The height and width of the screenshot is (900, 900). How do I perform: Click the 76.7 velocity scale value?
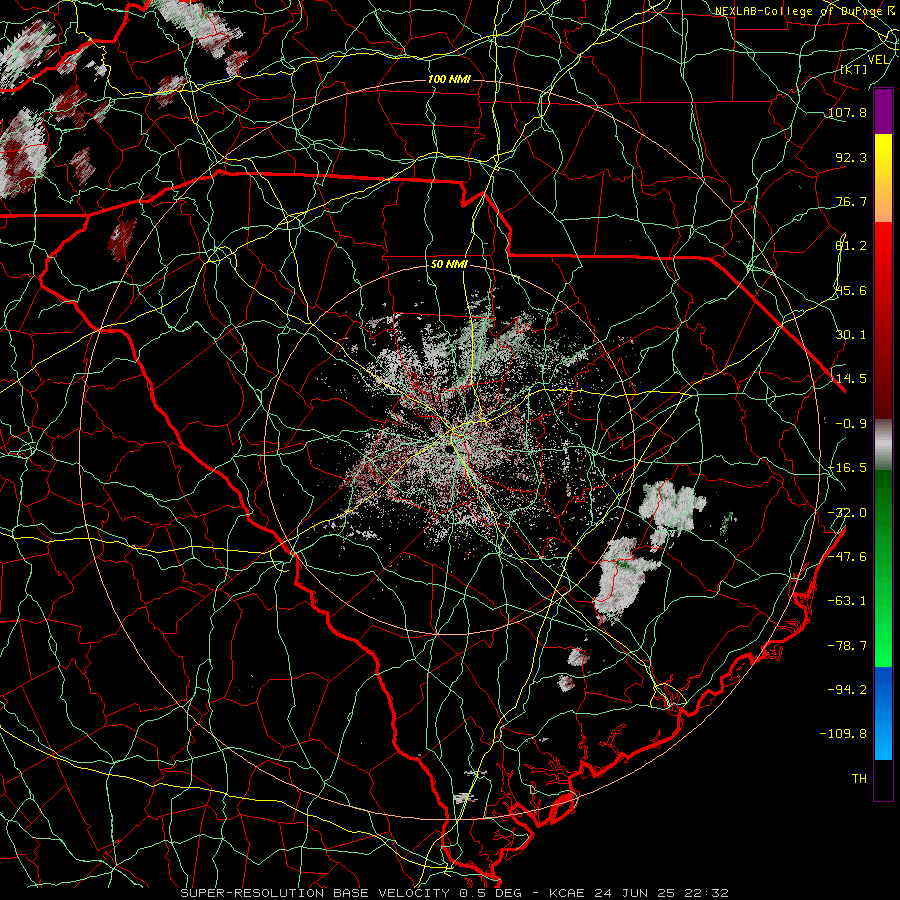click(x=851, y=201)
